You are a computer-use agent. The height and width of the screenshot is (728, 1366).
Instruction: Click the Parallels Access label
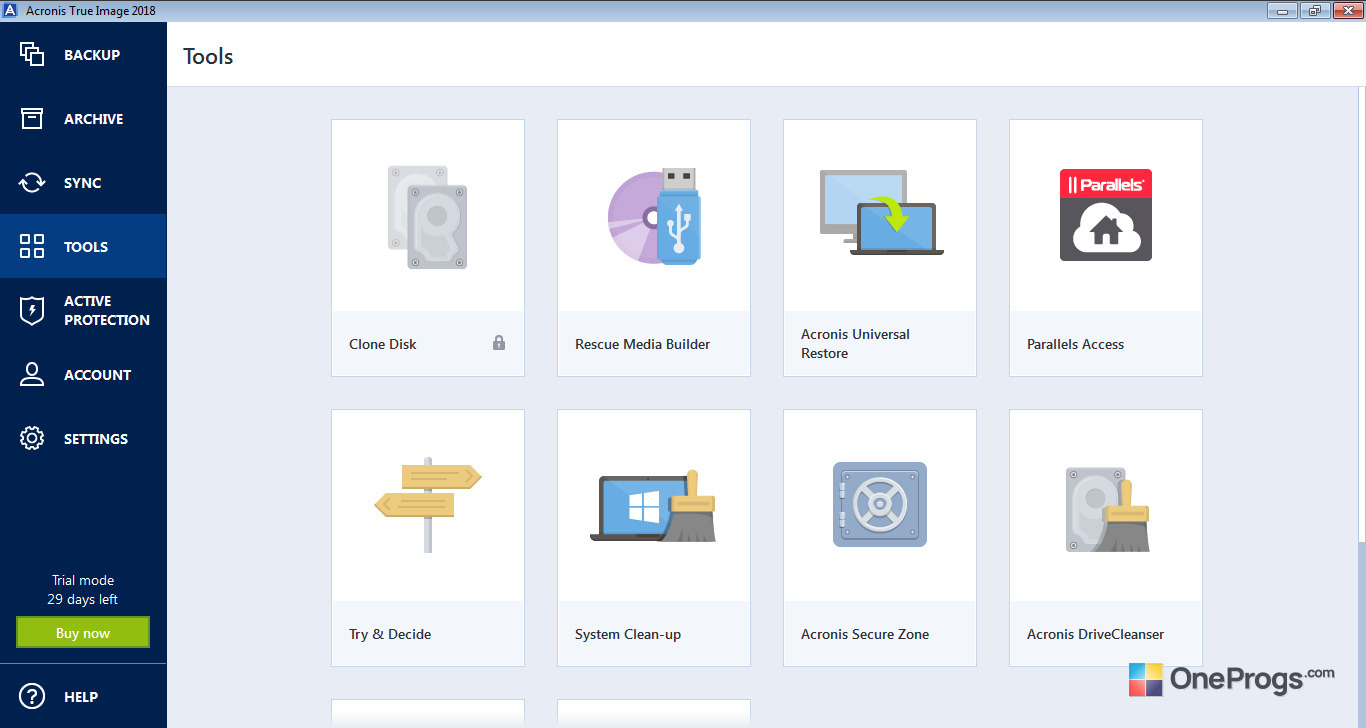click(x=1076, y=344)
